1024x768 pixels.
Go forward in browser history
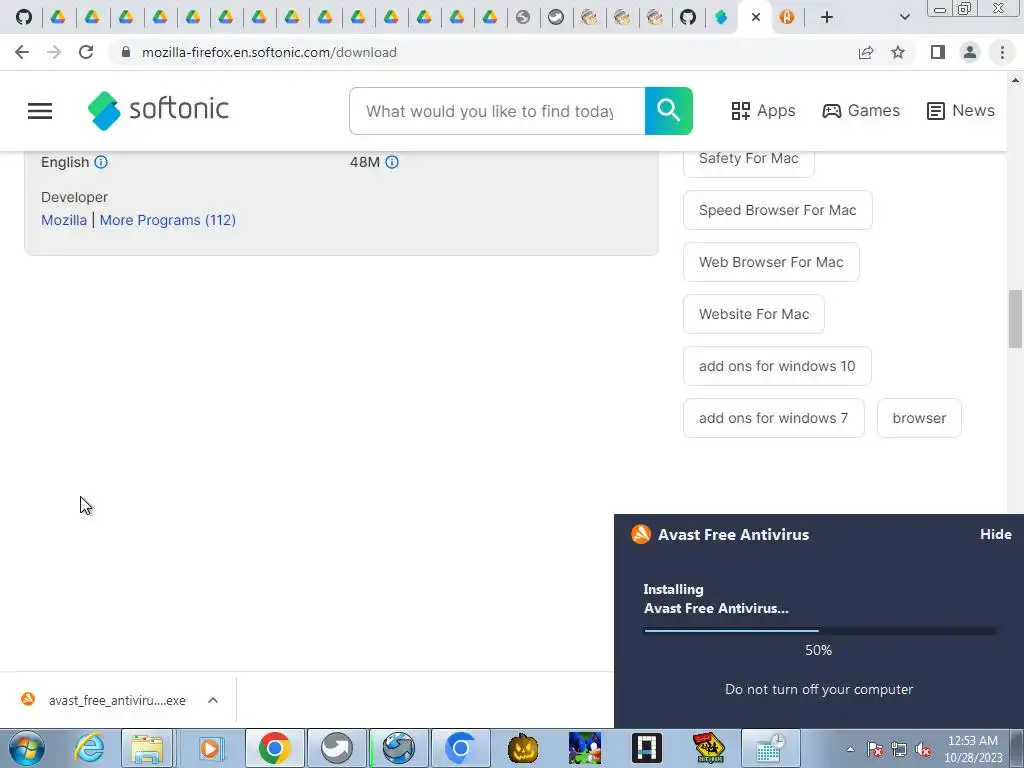(54, 52)
